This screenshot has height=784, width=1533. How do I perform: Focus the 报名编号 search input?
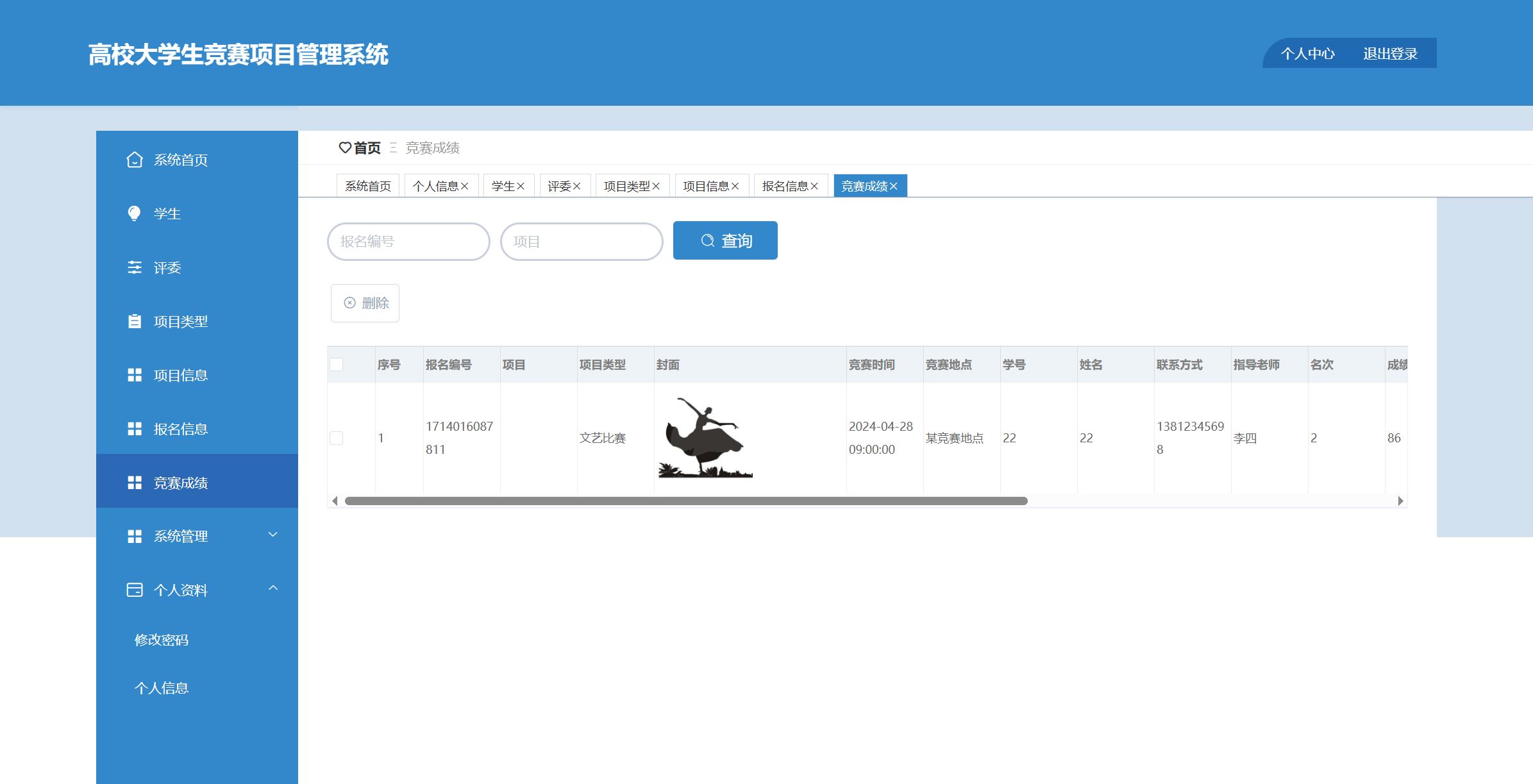pos(408,242)
